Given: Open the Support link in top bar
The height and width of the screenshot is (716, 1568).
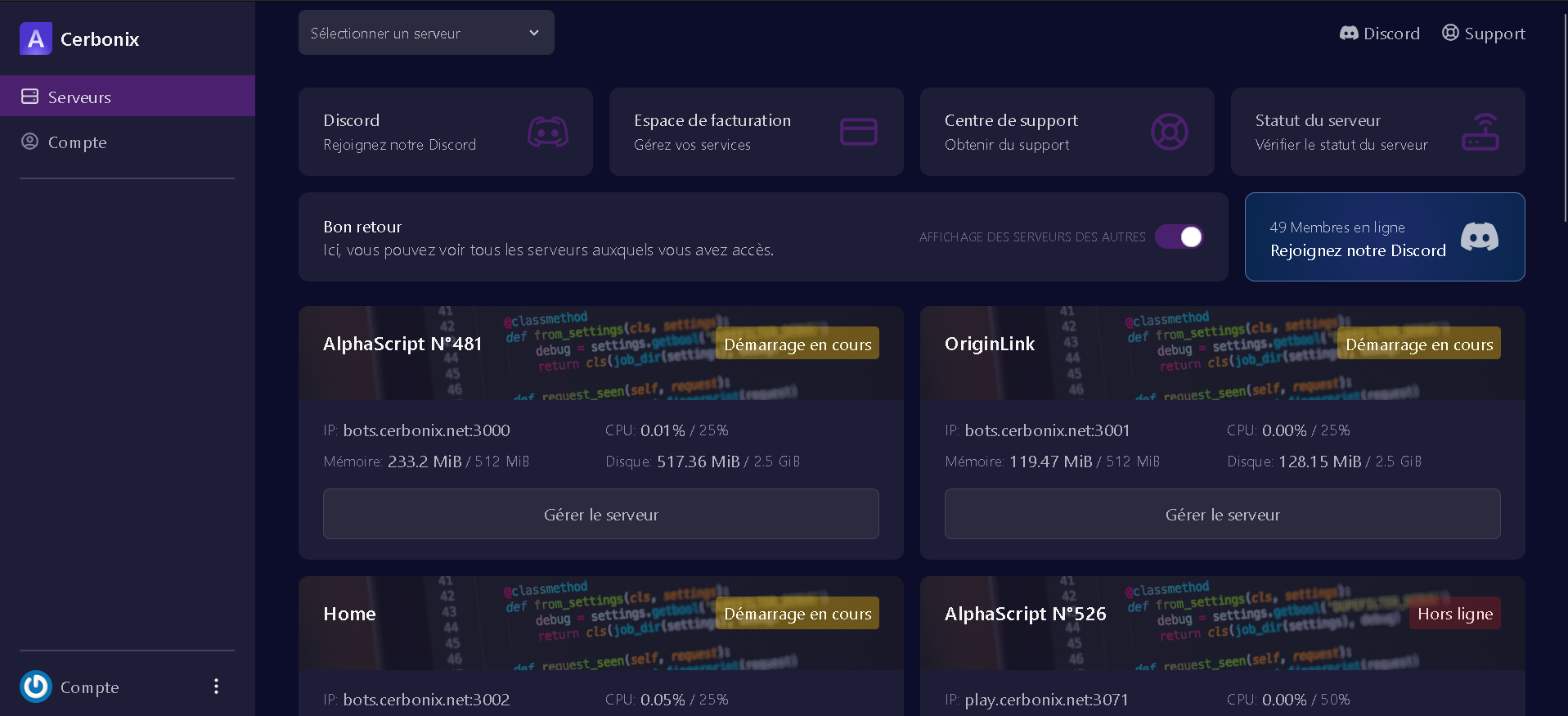Looking at the screenshot, I should coord(1483,34).
